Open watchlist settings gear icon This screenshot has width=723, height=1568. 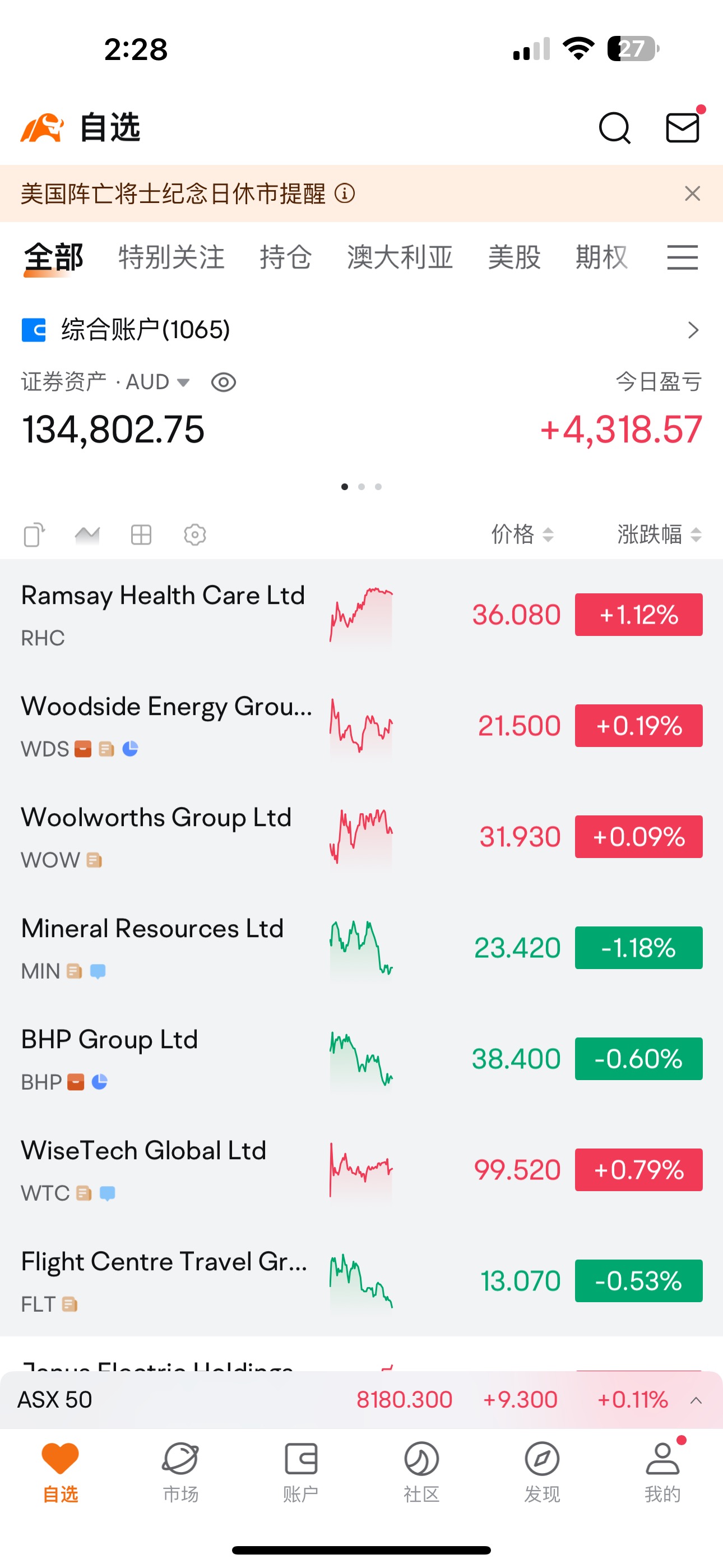[194, 534]
